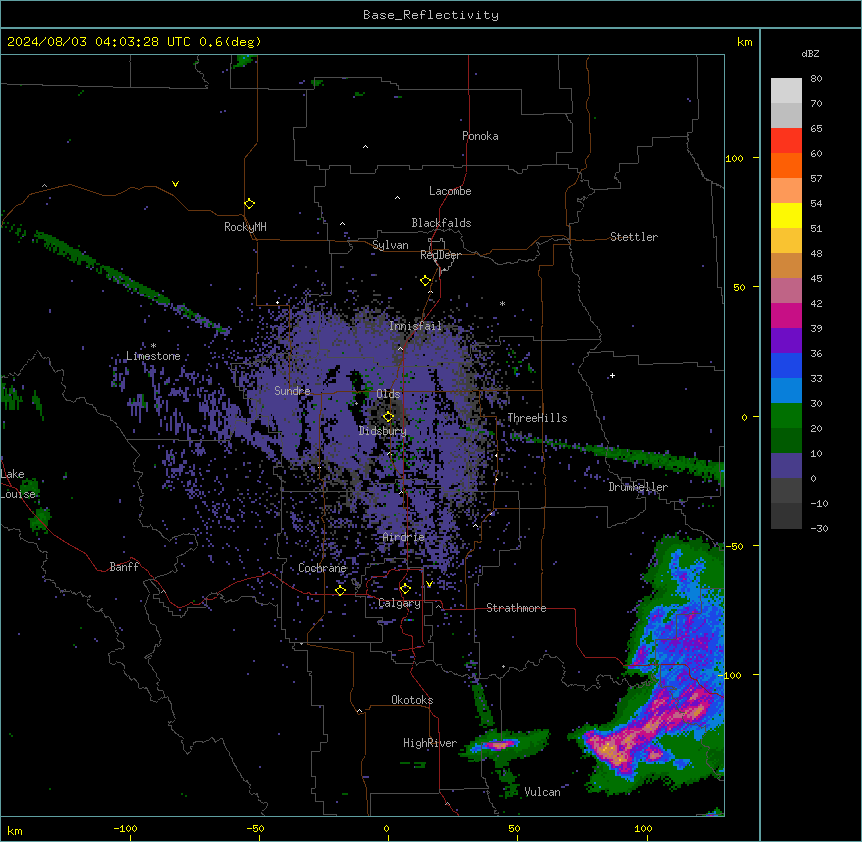Click the Limestone label

point(153,356)
